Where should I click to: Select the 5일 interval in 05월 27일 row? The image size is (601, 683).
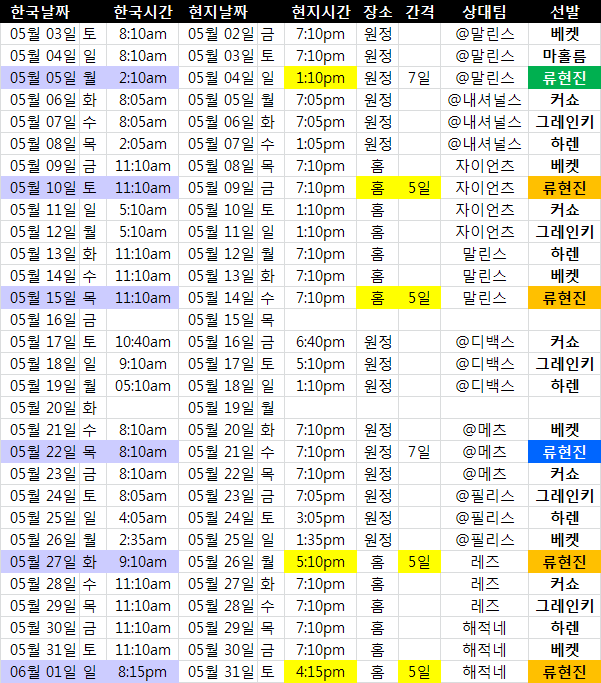(419, 562)
